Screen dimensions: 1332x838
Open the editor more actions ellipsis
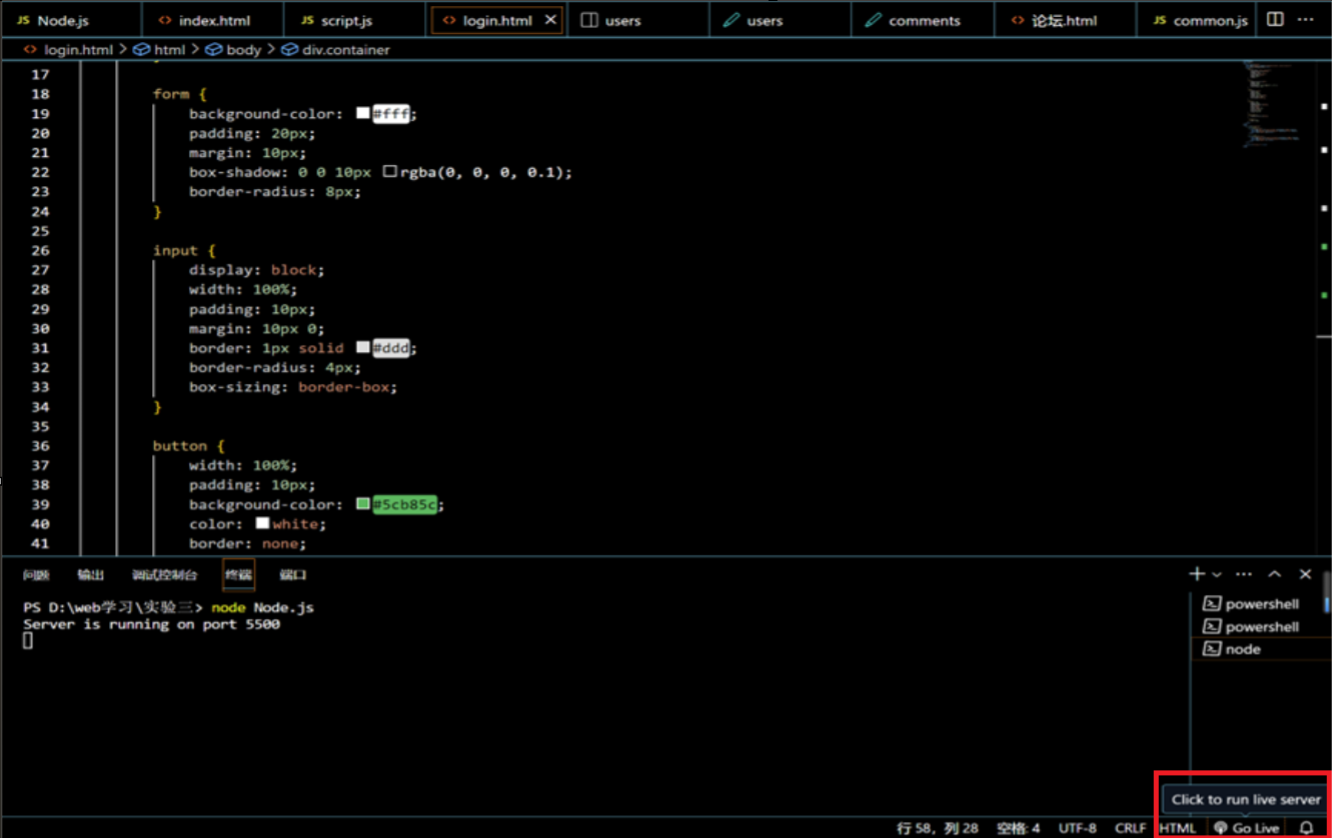coord(1306,19)
